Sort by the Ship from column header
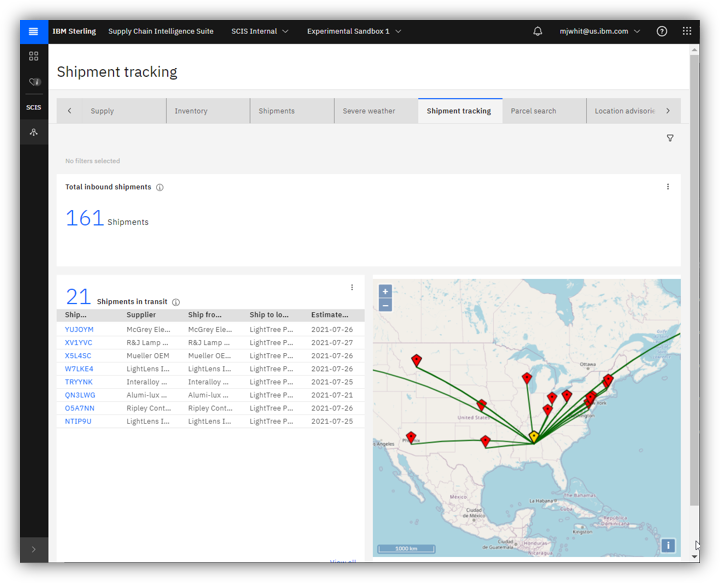720x583 pixels. 204,314
